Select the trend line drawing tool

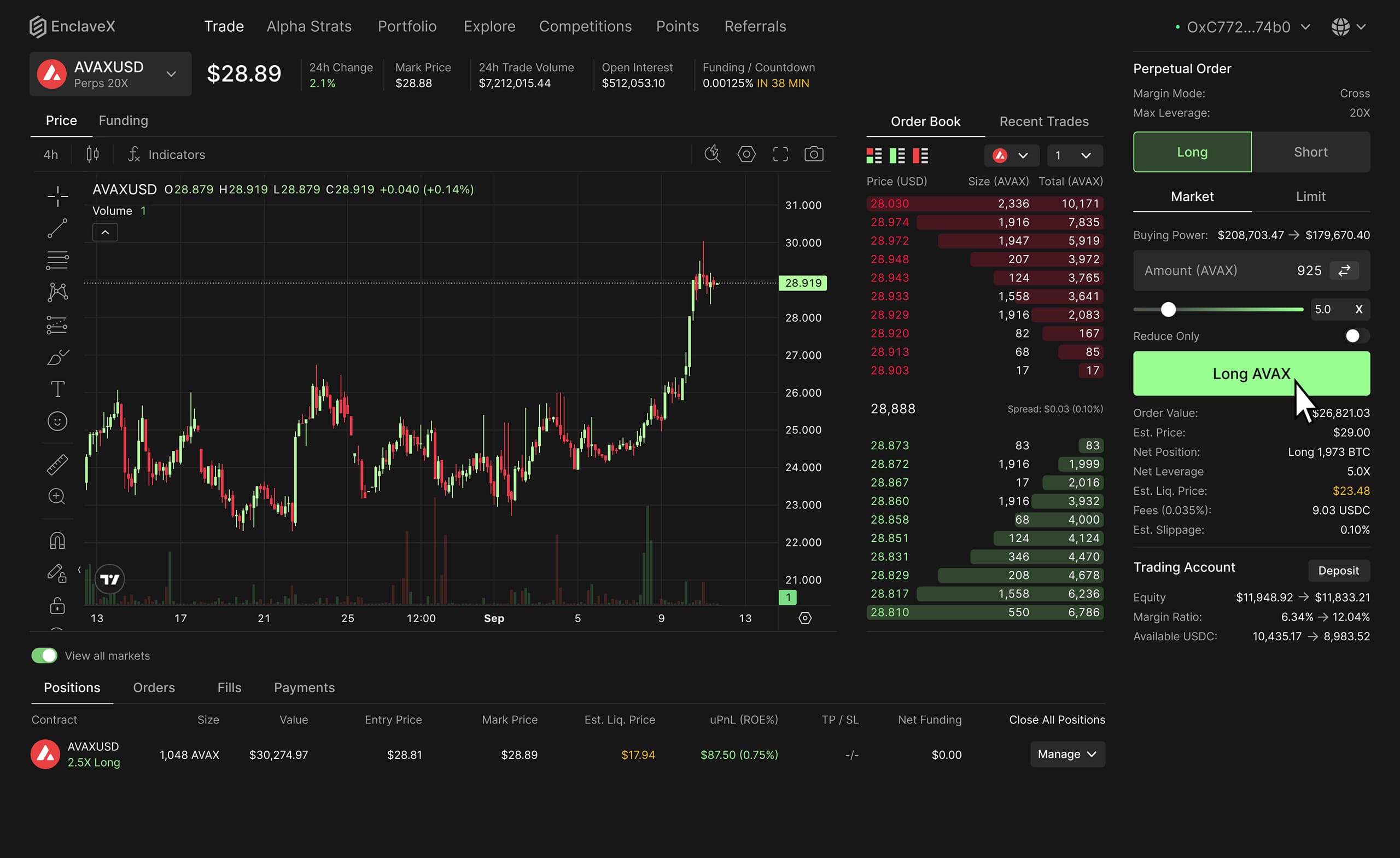pyautogui.click(x=57, y=229)
